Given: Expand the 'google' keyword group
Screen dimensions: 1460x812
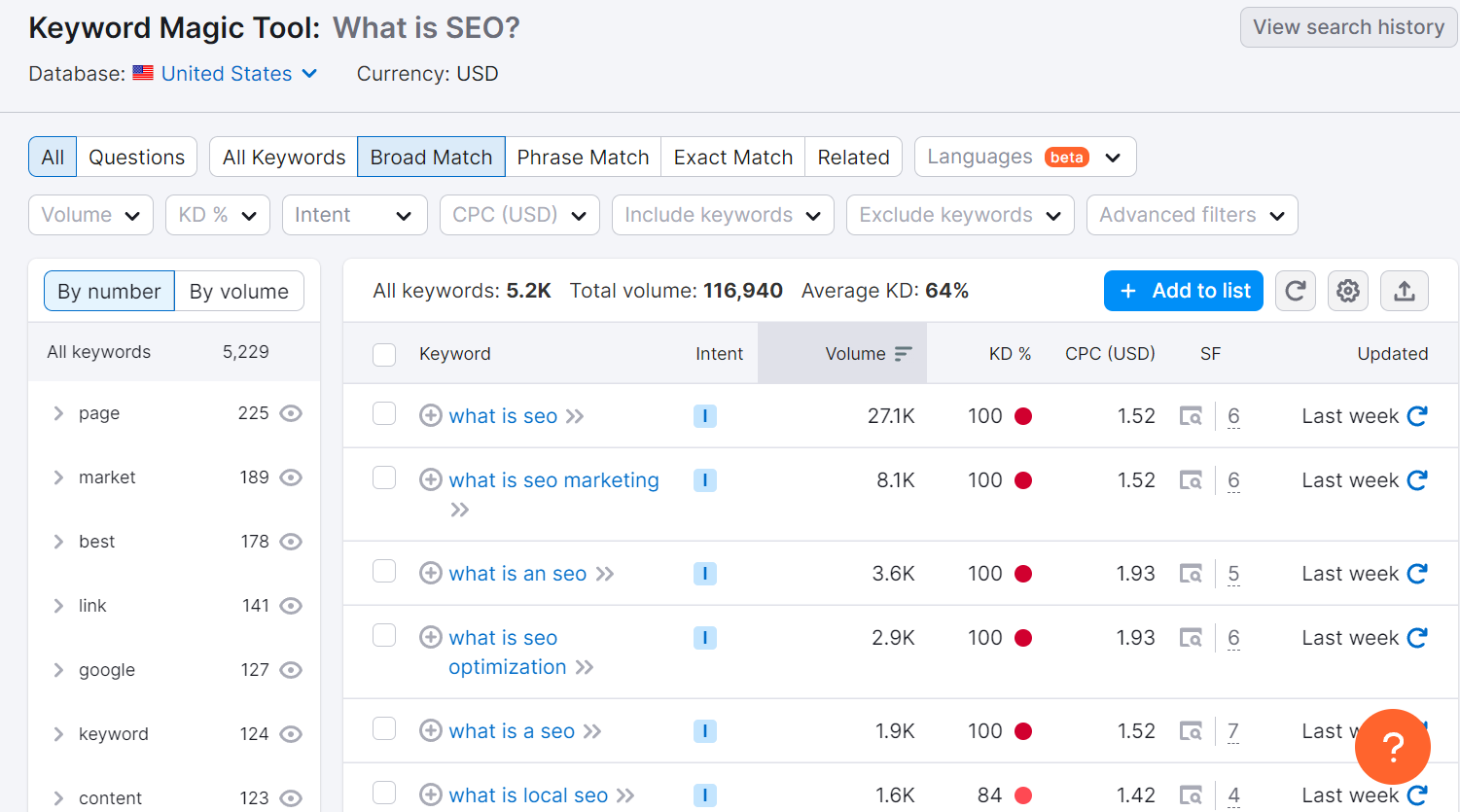Looking at the screenshot, I should coord(58,670).
